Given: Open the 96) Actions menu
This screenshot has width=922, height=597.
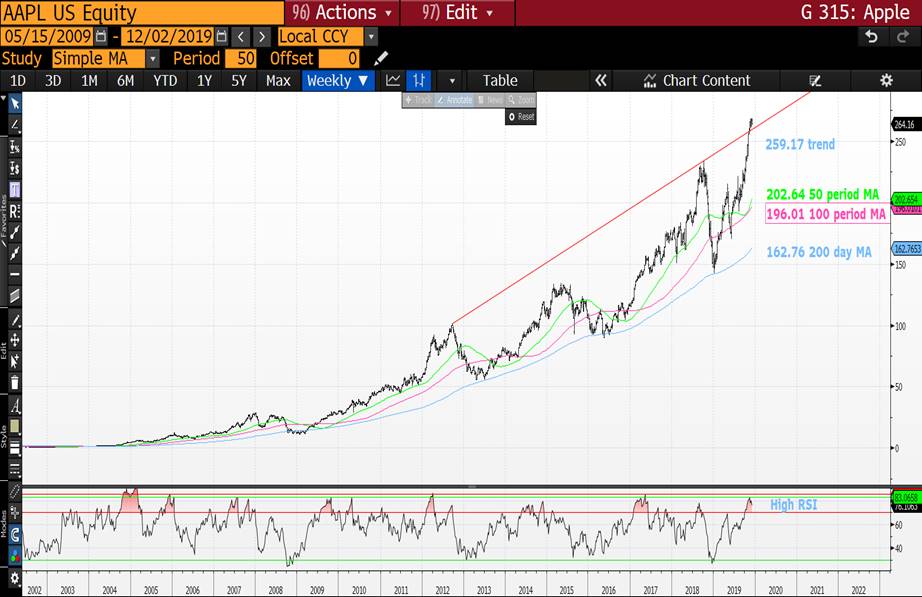Looking at the screenshot, I should tap(342, 12).
